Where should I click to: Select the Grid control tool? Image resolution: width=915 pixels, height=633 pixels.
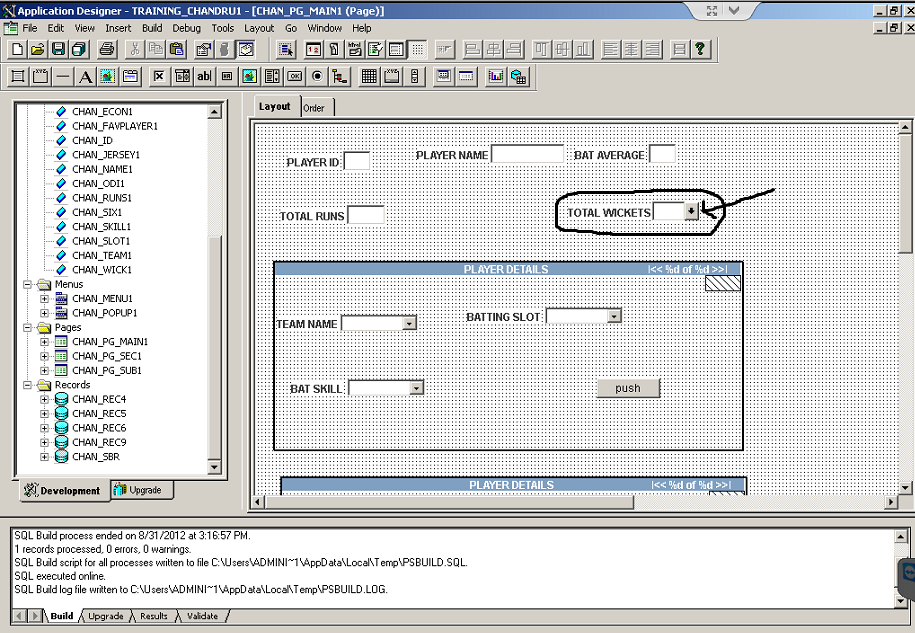tap(368, 76)
